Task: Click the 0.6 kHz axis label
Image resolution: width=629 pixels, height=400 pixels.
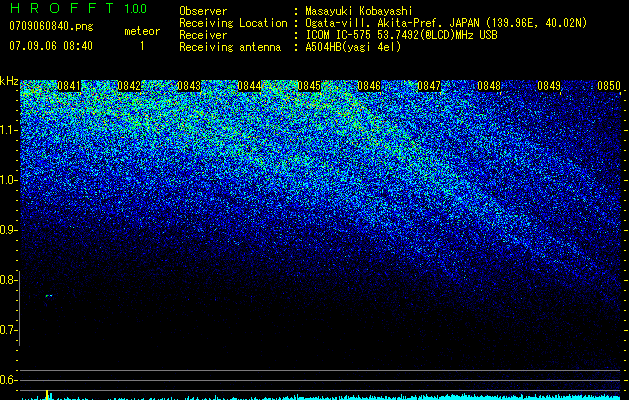Action: (8, 380)
